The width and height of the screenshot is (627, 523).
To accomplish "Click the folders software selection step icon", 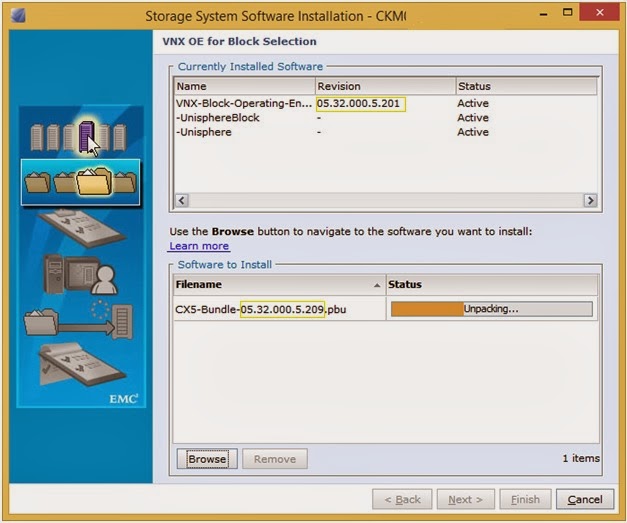I will coord(80,182).
